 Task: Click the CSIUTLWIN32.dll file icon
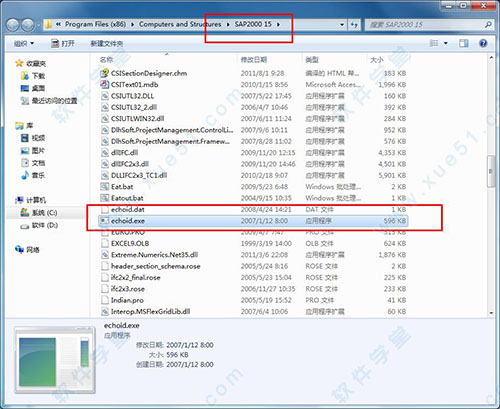click(x=105, y=119)
